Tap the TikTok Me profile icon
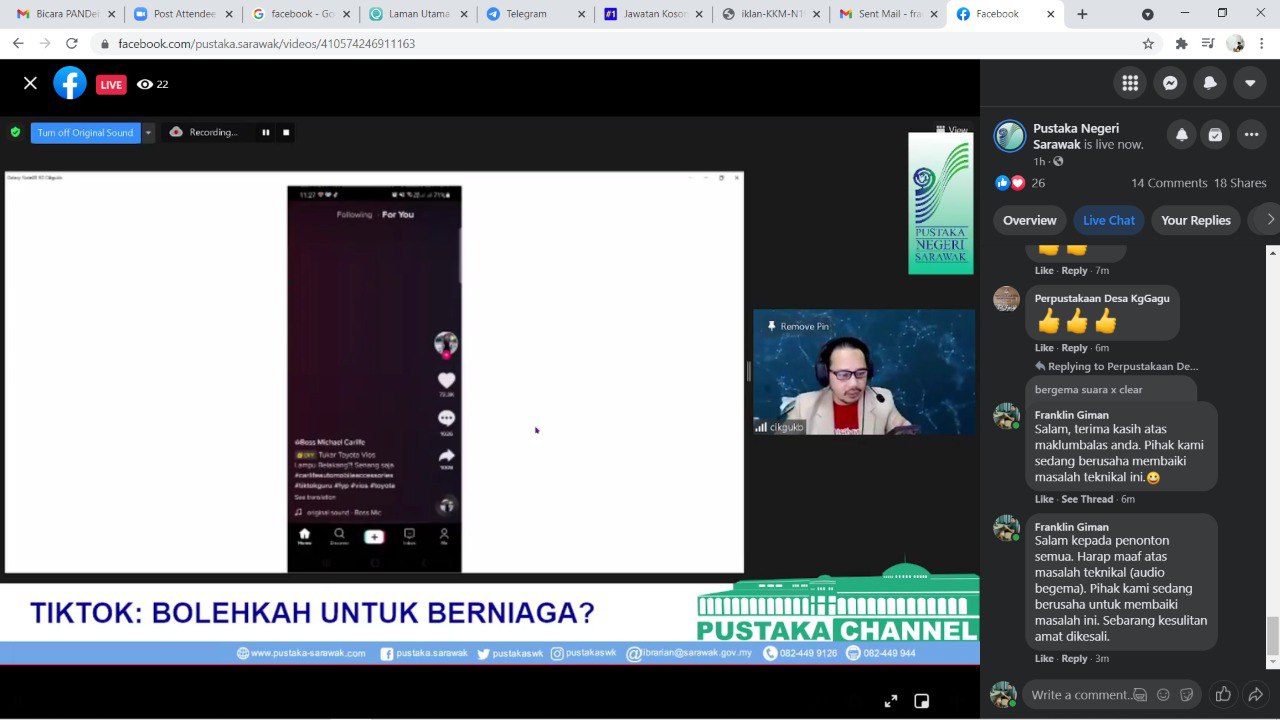1280x720 pixels. 444,536
